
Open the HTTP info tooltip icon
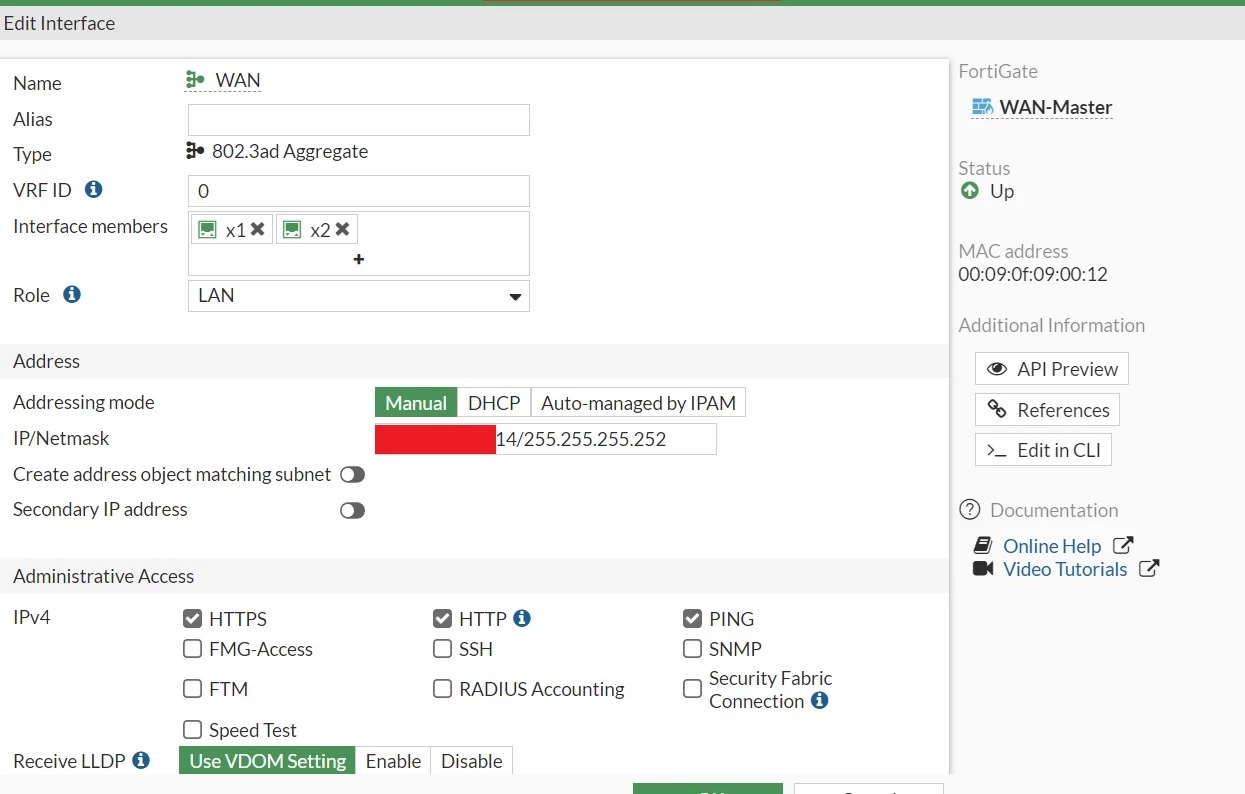click(521, 618)
